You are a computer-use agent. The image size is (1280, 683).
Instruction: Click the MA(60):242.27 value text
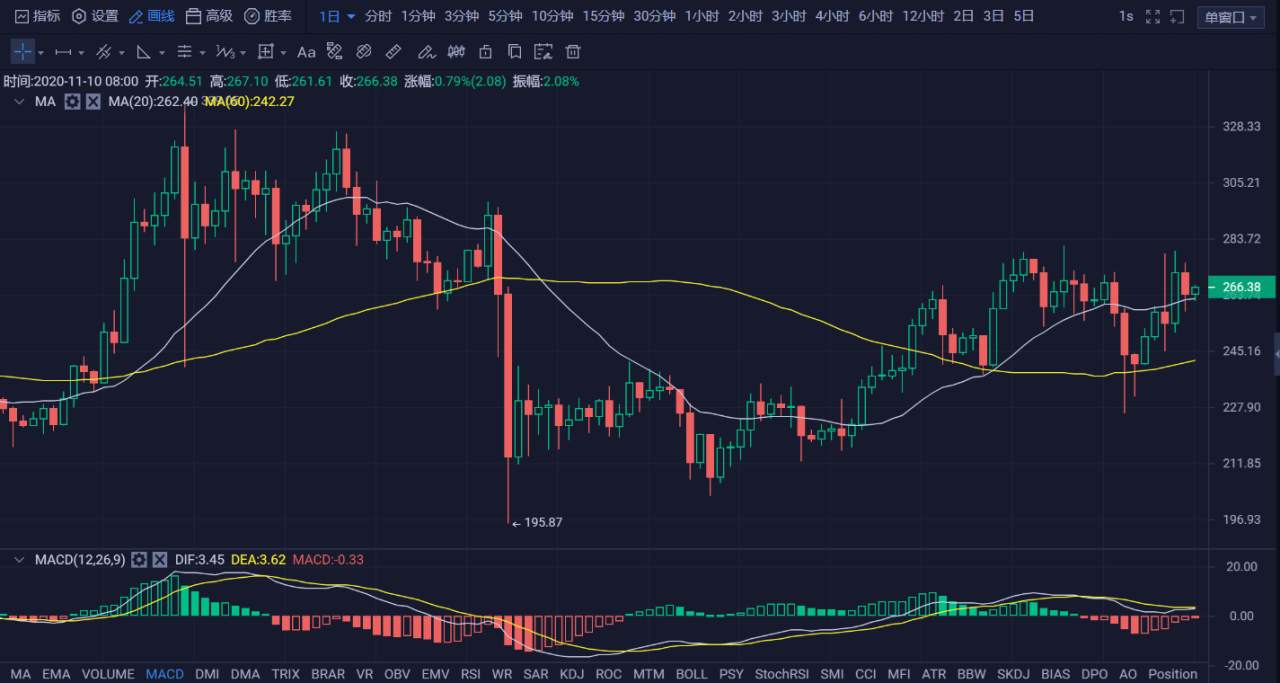point(250,101)
